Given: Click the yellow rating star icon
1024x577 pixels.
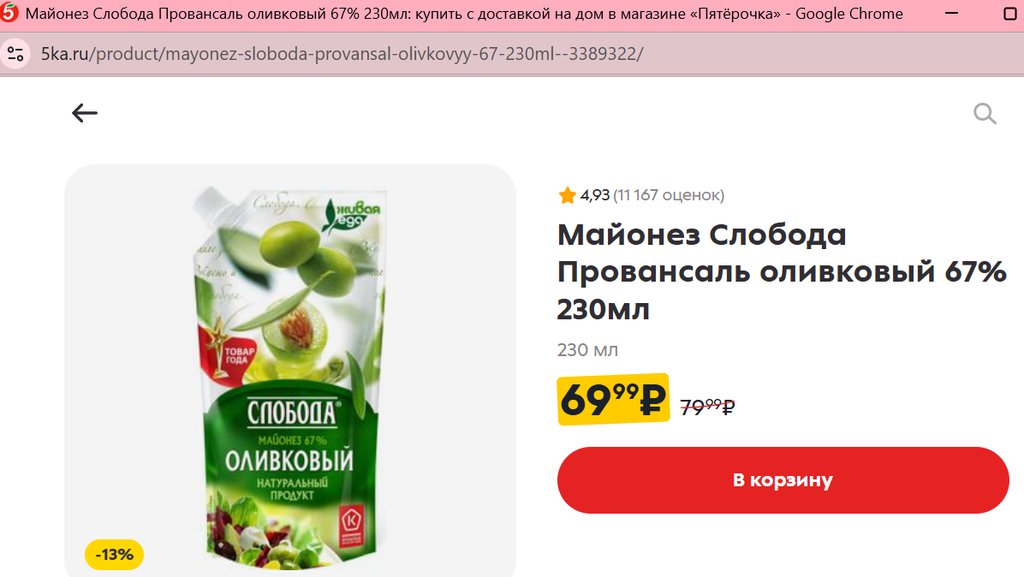Looking at the screenshot, I should pyautogui.click(x=567, y=195).
